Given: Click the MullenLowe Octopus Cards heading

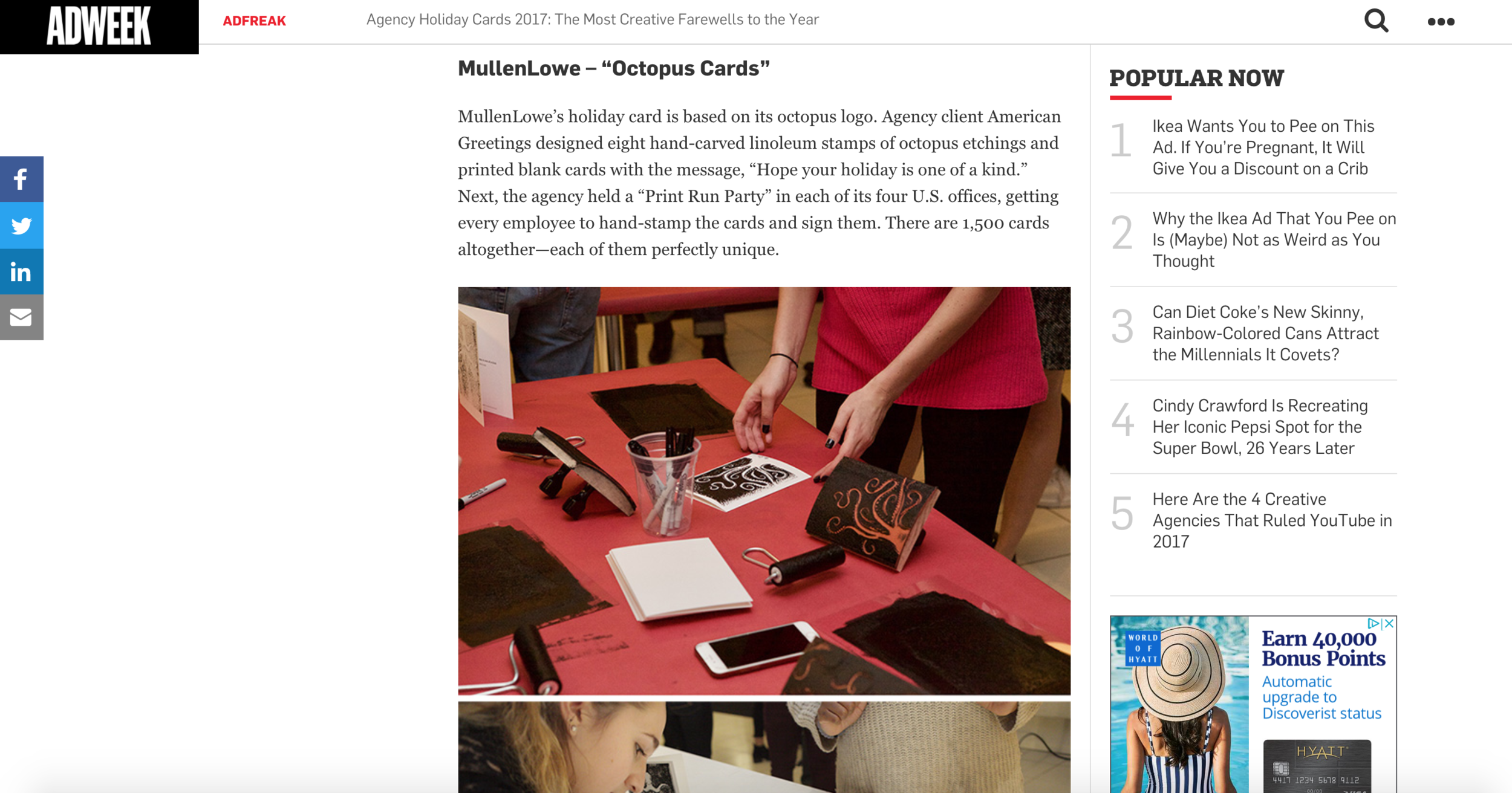Looking at the screenshot, I should point(613,68).
